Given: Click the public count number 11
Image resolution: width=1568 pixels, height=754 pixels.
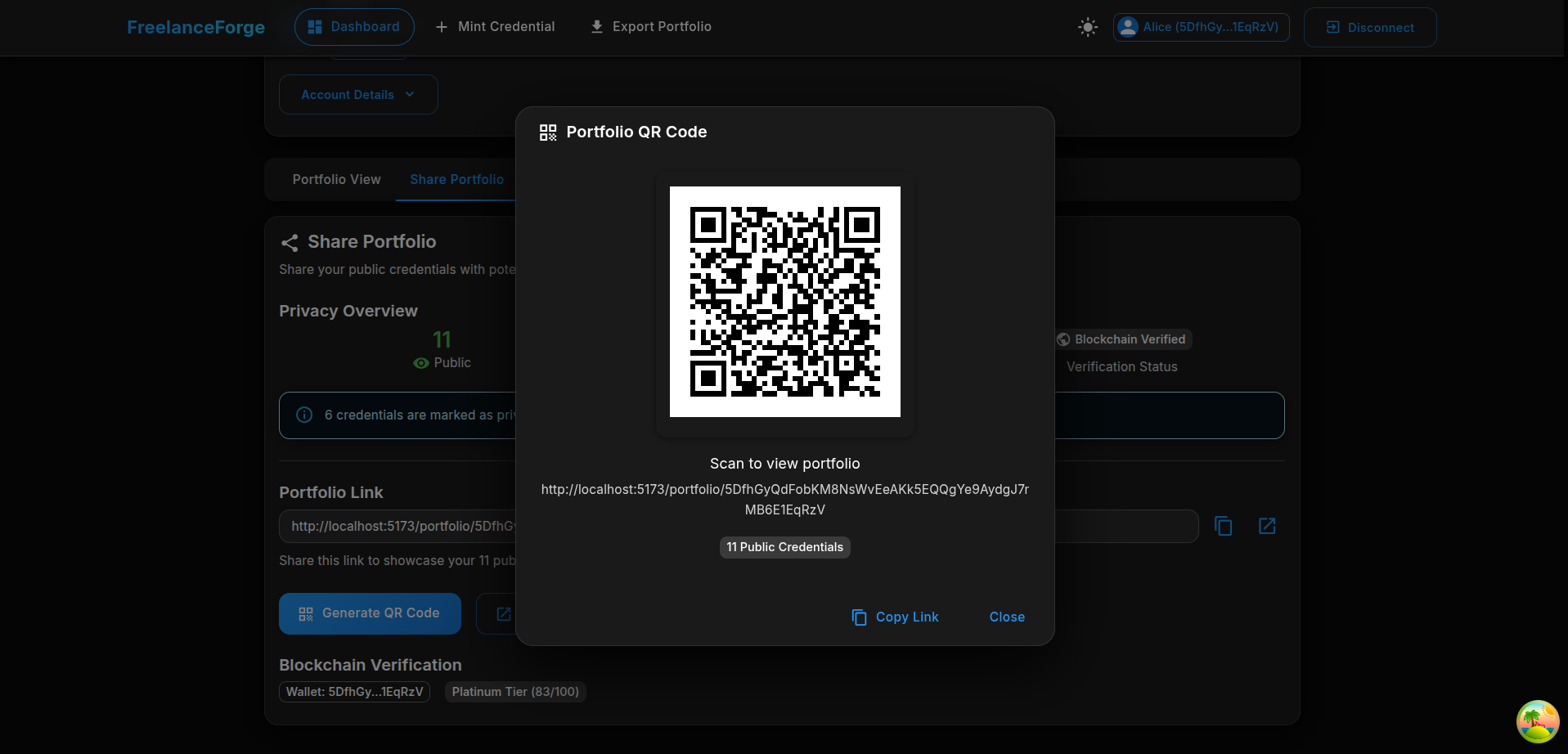Looking at the screenshot, I should pyautogui.click(x=442, y=339).
